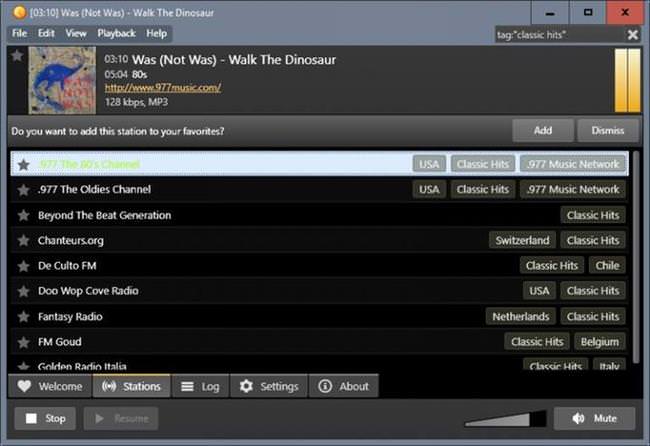
Task: Adjust the volume slider
Action: click(505, 419)
